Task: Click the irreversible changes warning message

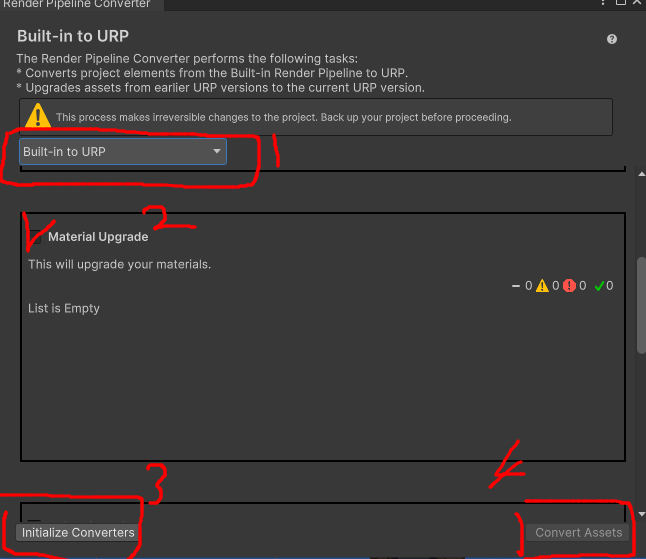Action: 283,117
